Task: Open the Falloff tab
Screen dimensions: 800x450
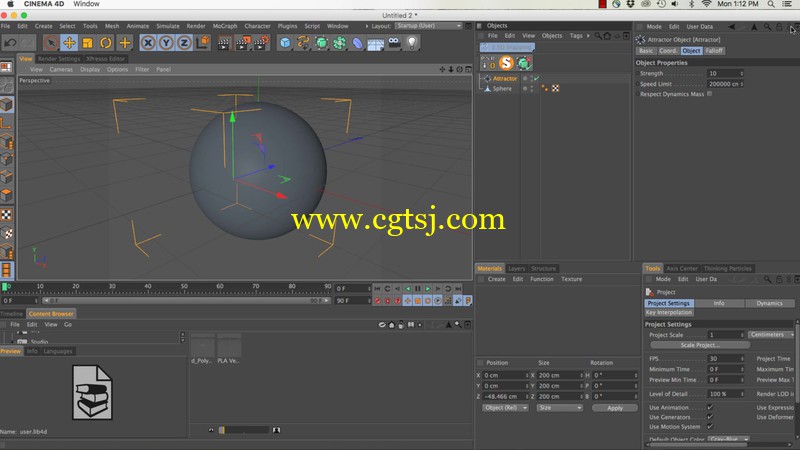Action: point(714,51)
